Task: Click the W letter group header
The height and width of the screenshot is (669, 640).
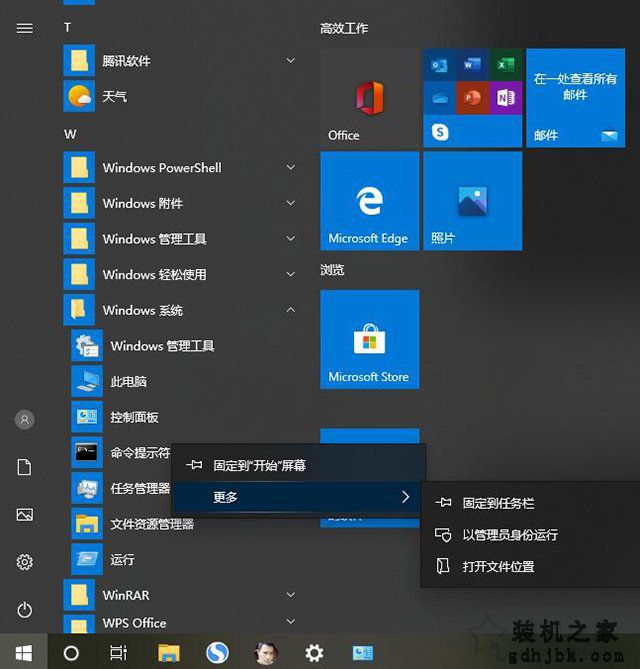Action: pyautogui.click(x=70, y=134)
